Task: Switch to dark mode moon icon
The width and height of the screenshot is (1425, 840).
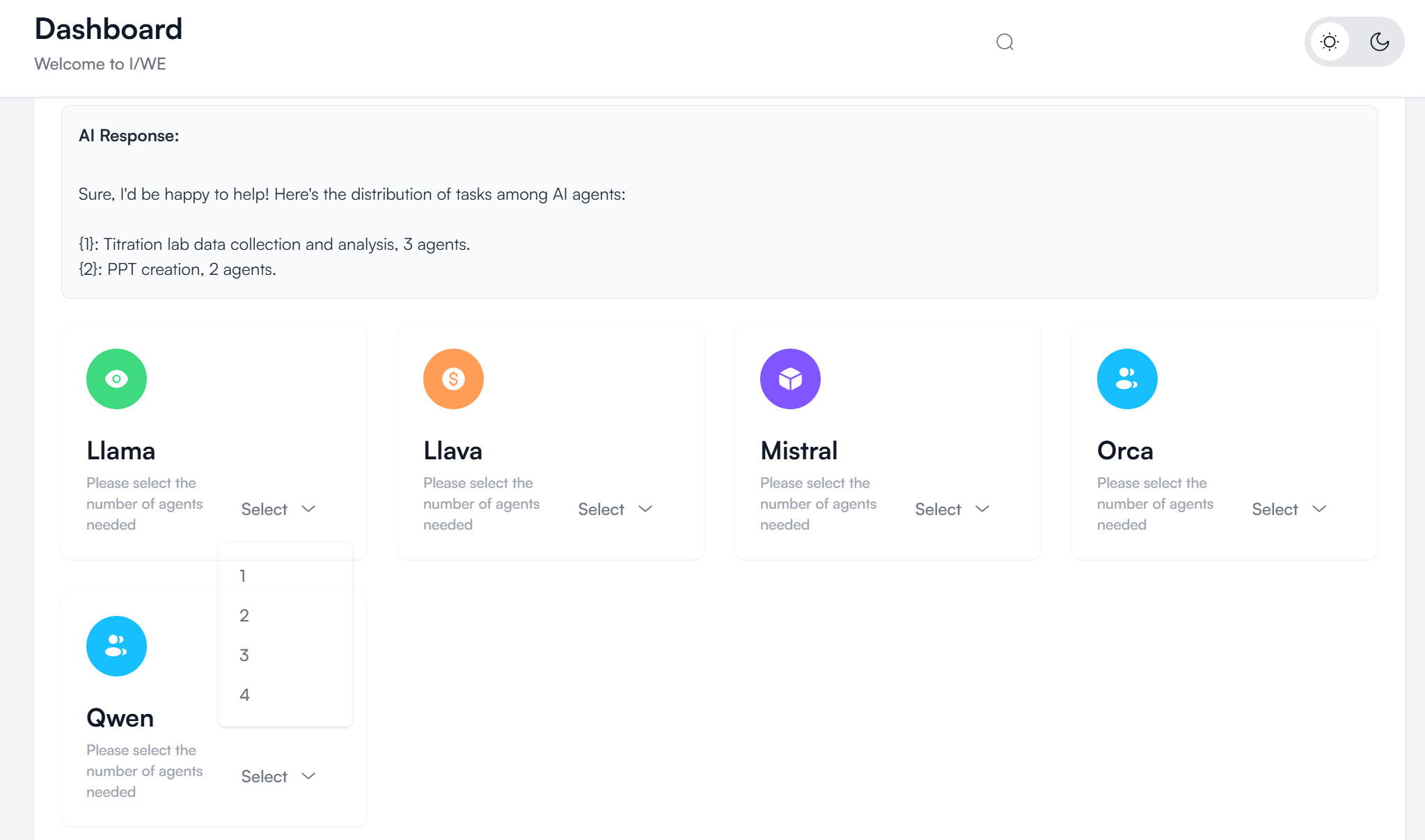Action: coord(1379,42)
